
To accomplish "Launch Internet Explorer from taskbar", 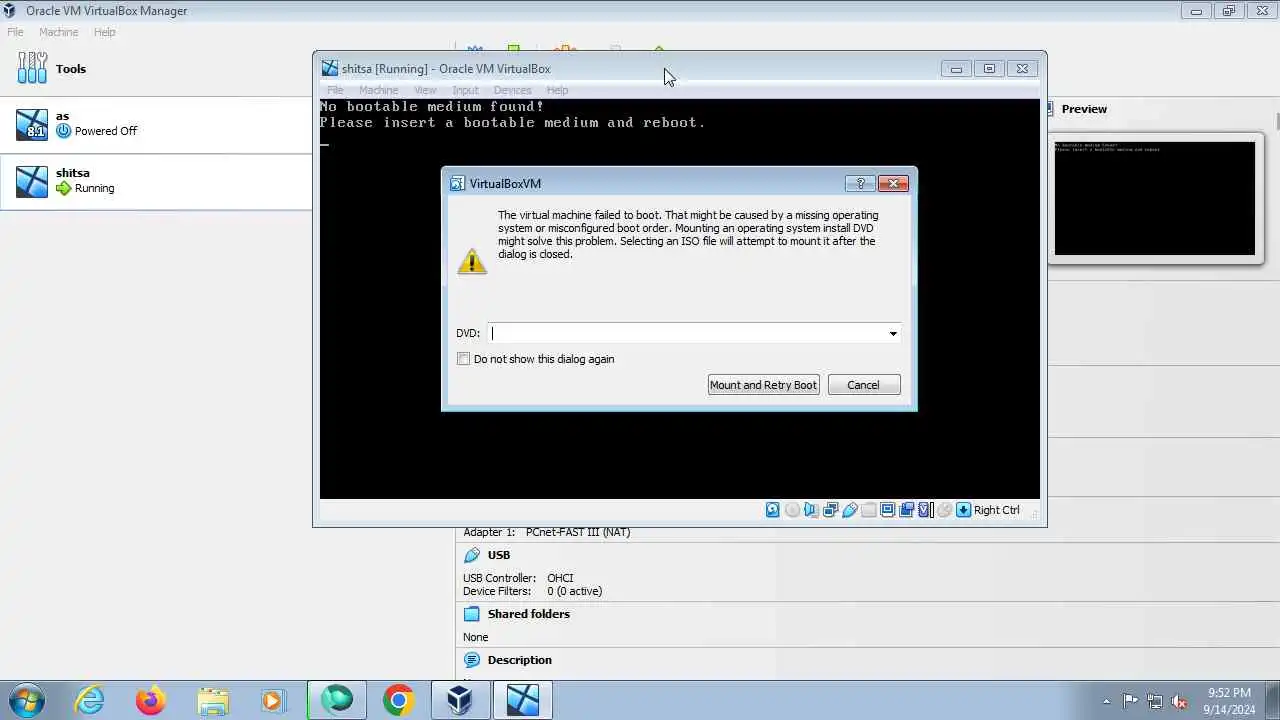I will 90,700.
